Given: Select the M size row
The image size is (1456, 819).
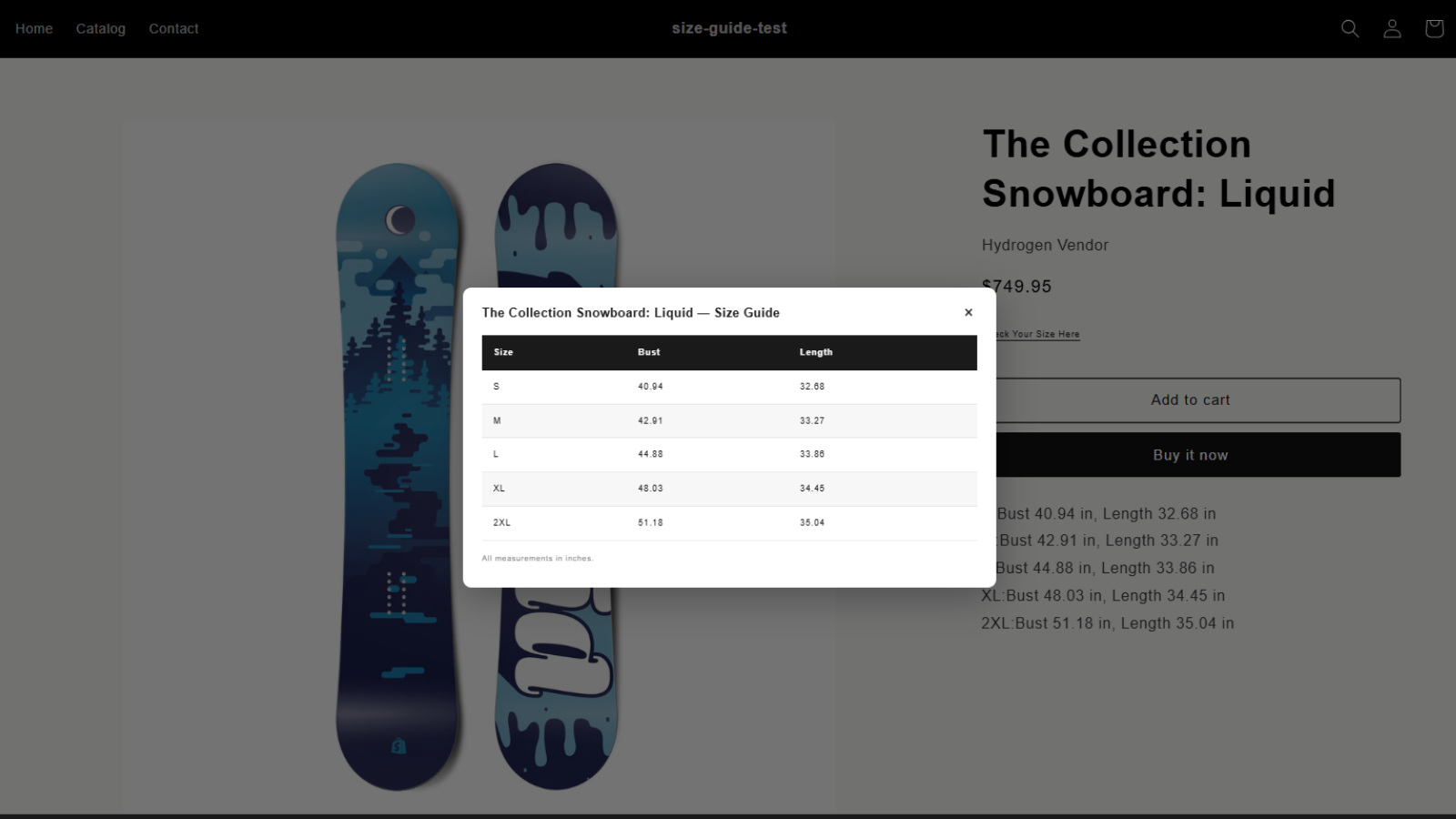Looking at the screenshot, I should click(x=729, y=421).
